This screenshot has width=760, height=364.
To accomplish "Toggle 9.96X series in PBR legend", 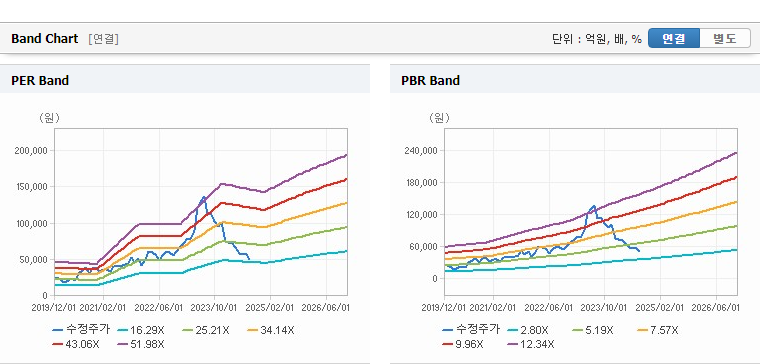I will click(x=463, y=344).
